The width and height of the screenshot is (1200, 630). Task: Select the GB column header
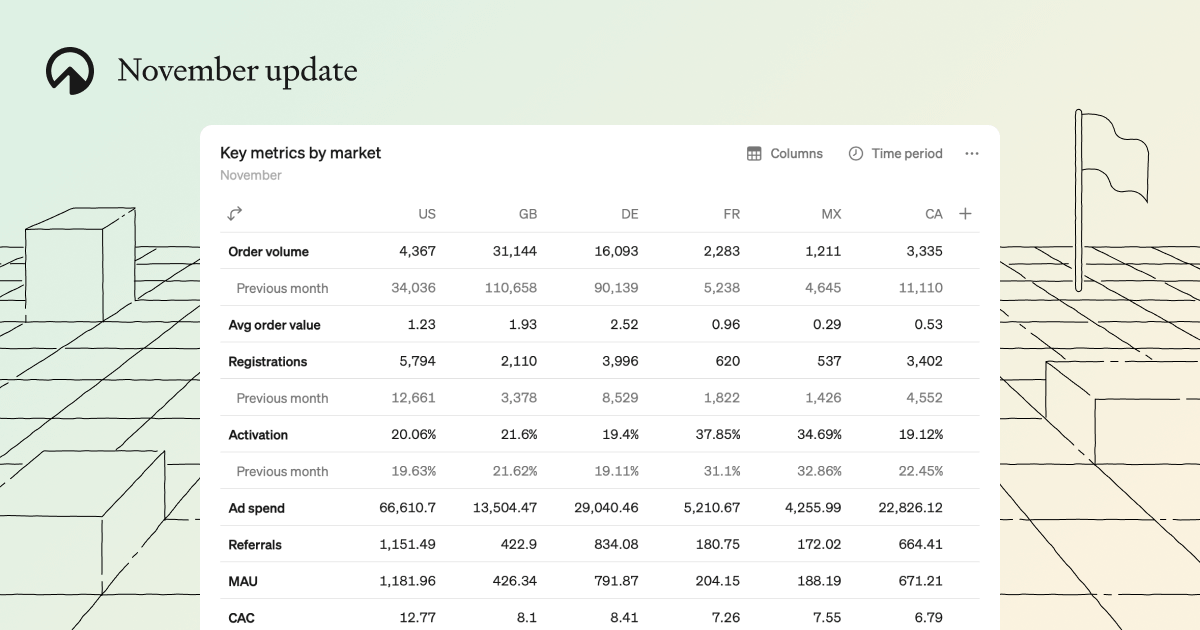click(527, 214)
